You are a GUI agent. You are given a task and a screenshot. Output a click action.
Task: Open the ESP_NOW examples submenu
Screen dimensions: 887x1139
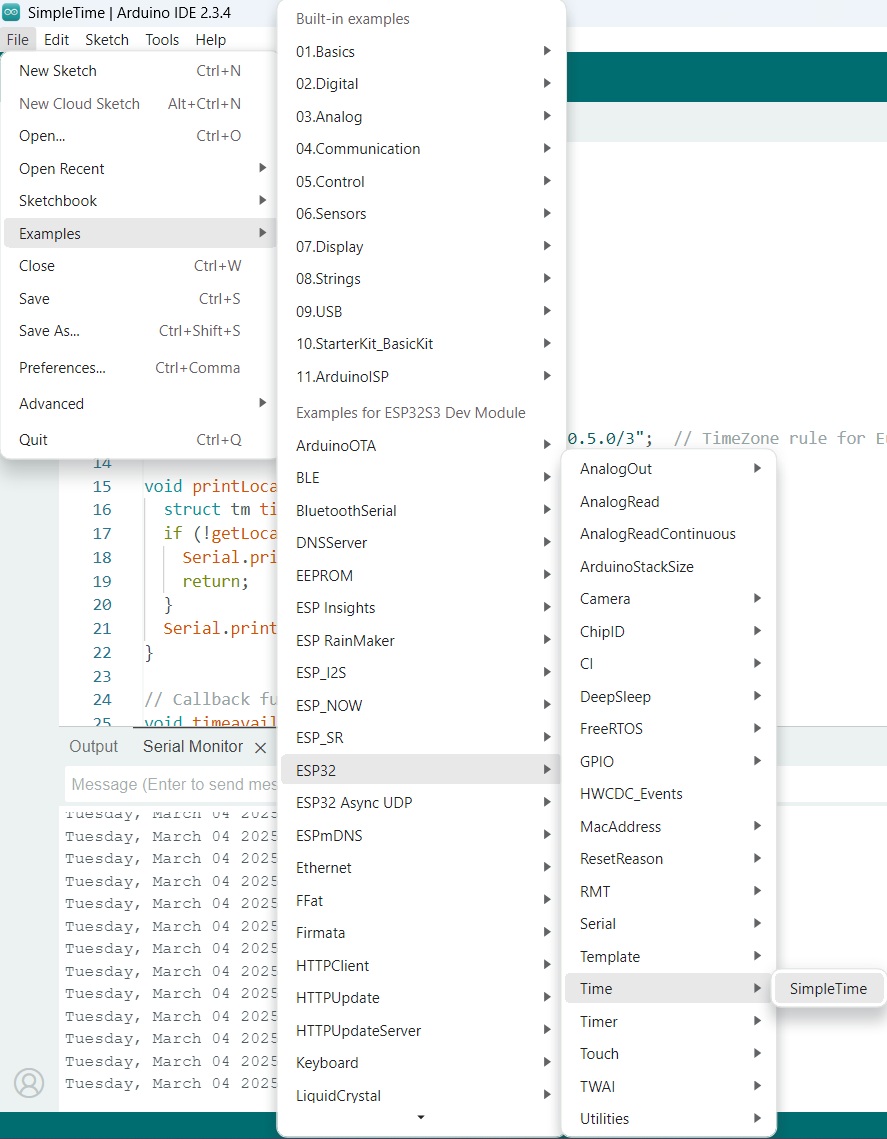(421, 705)
